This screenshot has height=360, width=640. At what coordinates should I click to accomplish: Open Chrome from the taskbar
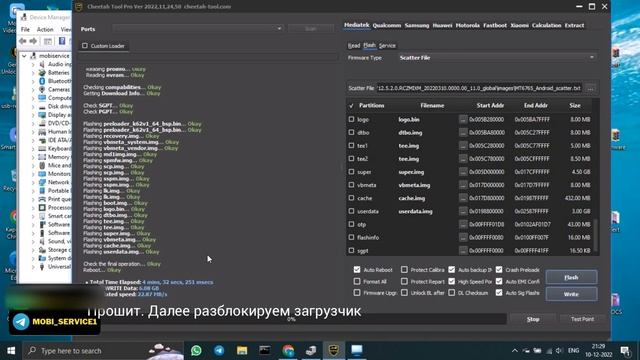288,350
